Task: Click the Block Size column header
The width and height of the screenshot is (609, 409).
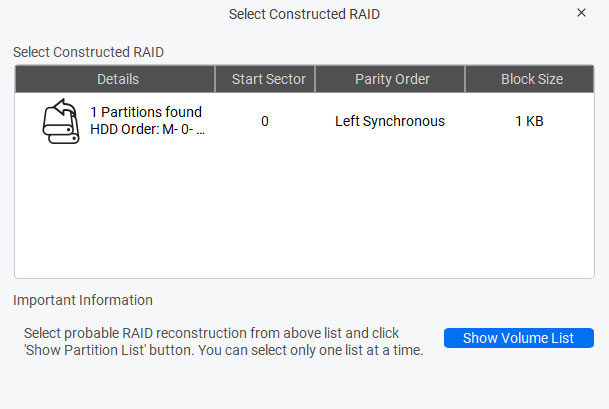Action: [x=531, y=79]
